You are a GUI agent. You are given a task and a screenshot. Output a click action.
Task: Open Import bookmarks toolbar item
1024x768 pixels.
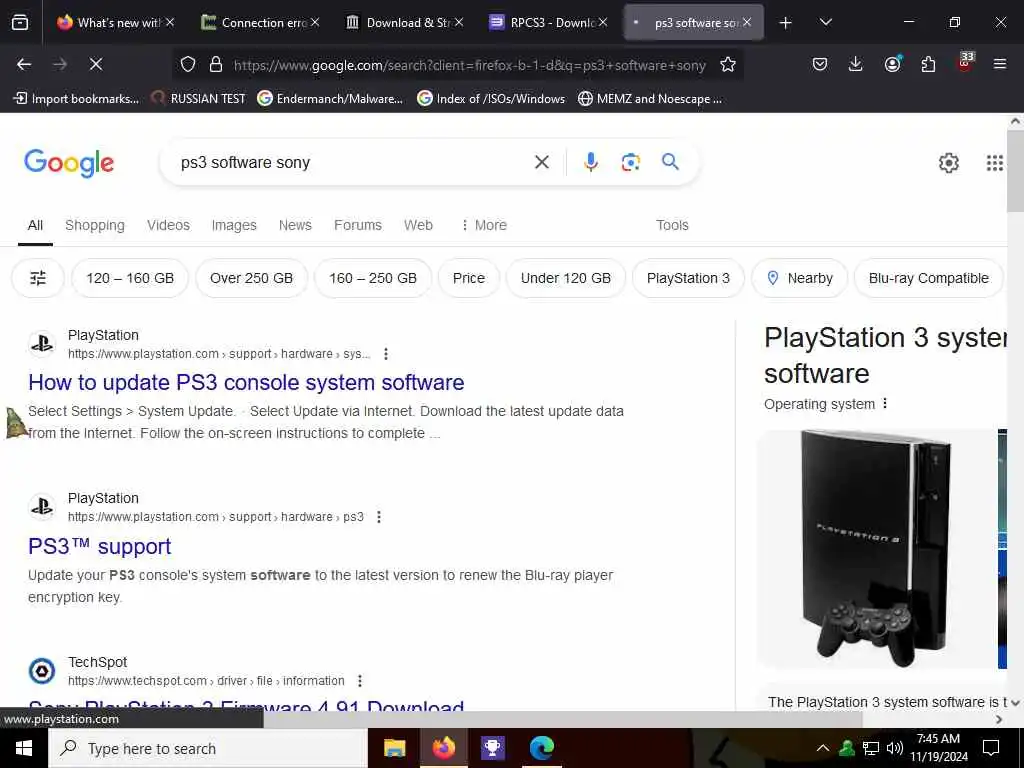pos(76,99)
